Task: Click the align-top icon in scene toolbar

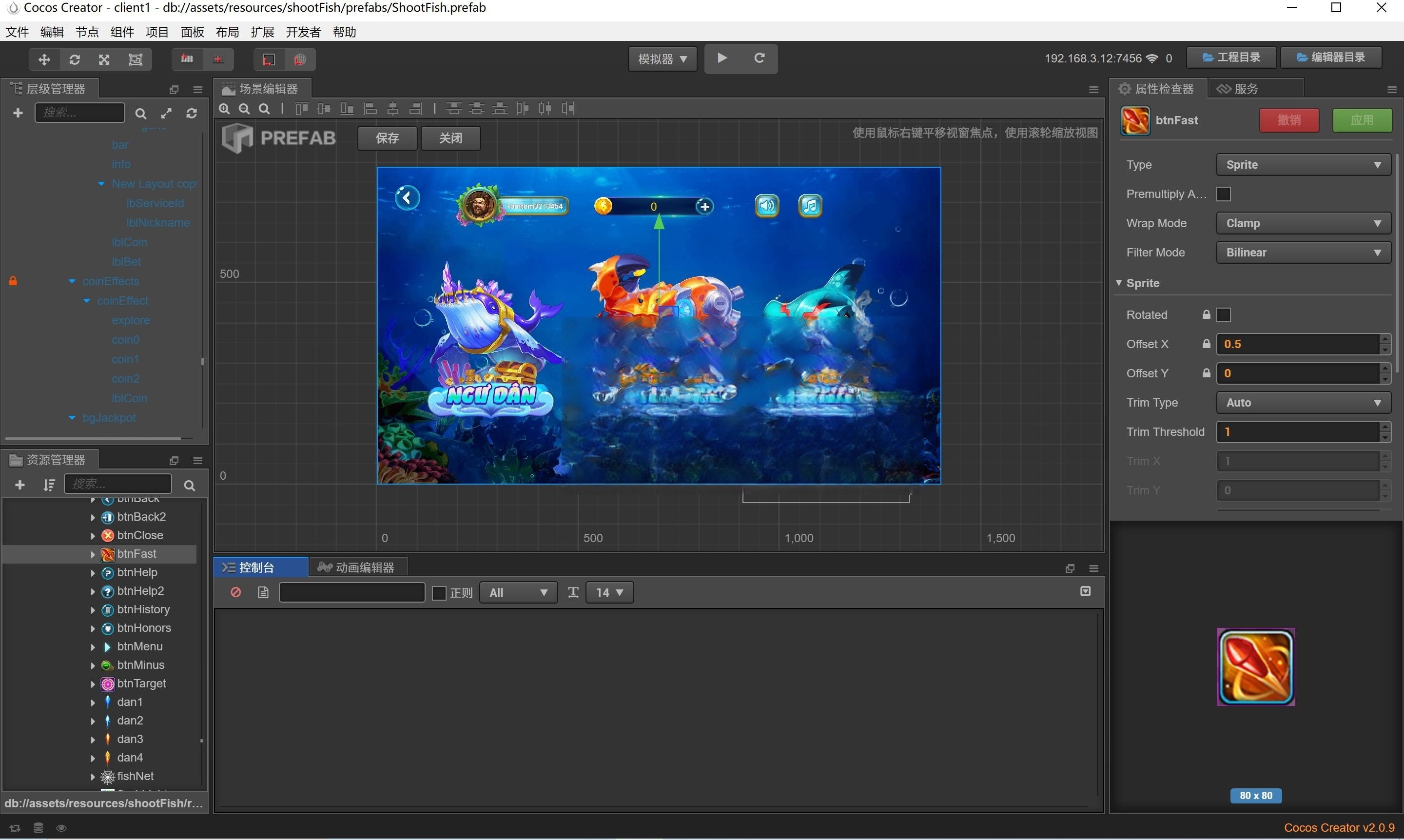Action: [302, 109]
